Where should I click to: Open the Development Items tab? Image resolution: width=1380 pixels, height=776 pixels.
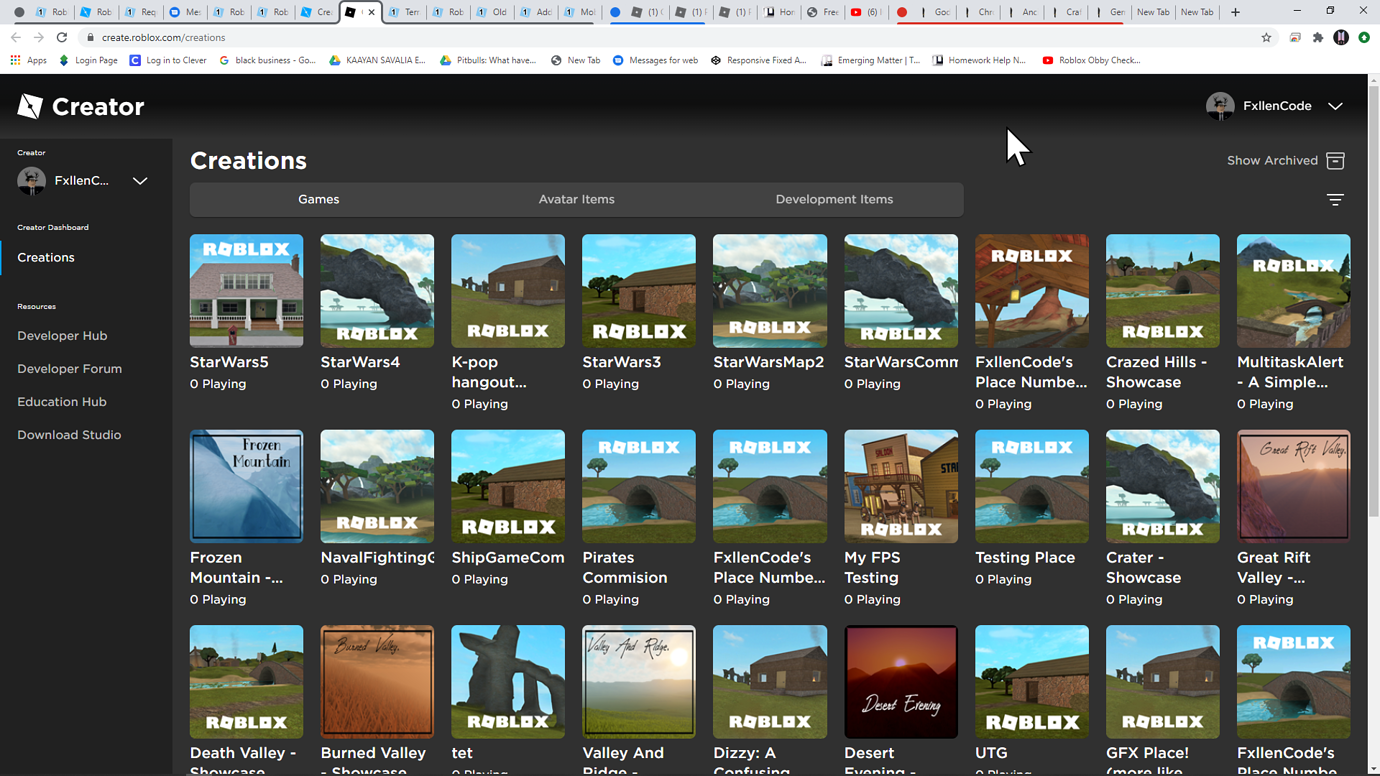[834, 199]
